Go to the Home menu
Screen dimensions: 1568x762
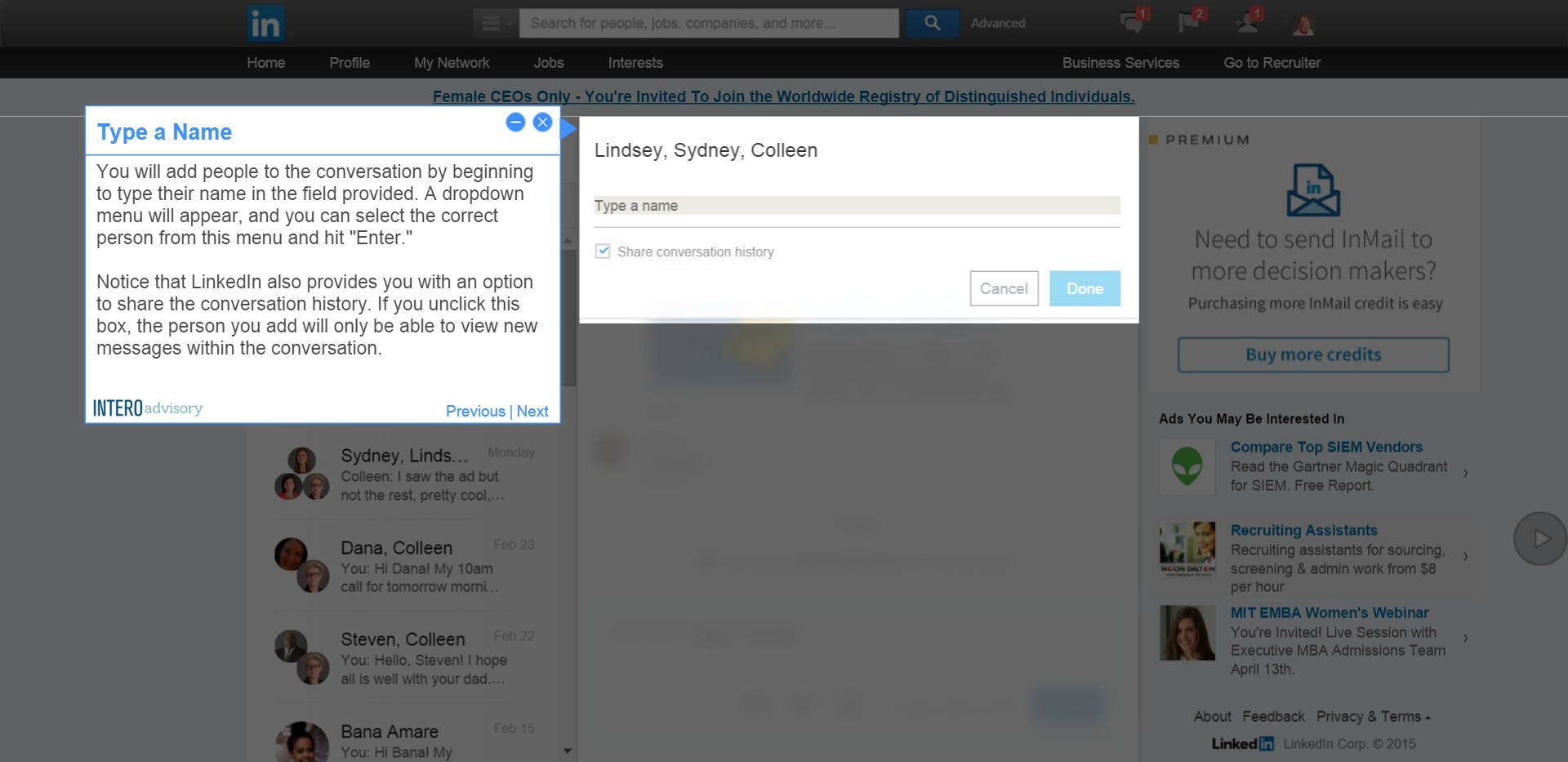click(x=266, y=63)
